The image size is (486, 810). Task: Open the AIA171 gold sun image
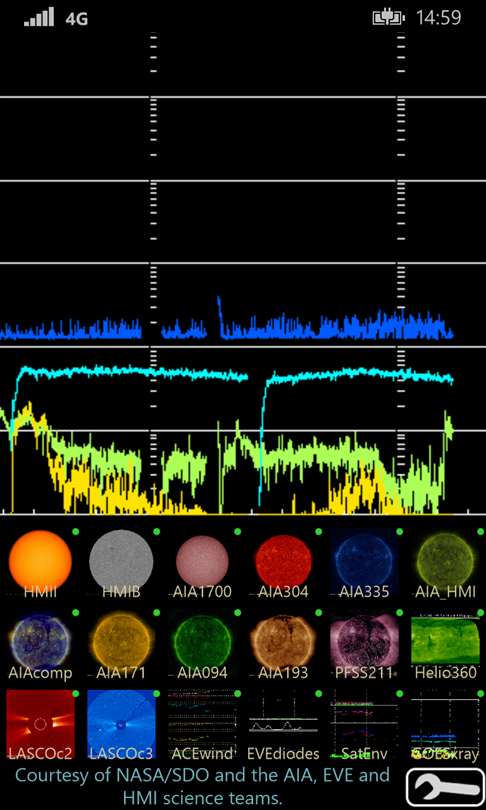(x=121, y=644)
